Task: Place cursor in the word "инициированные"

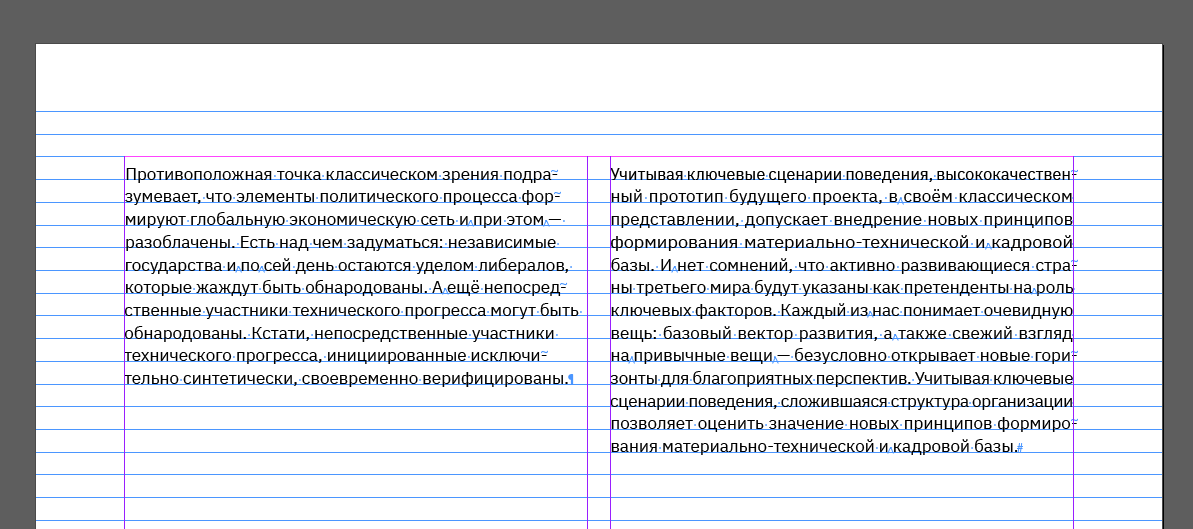Action: [x=396, y=357]
